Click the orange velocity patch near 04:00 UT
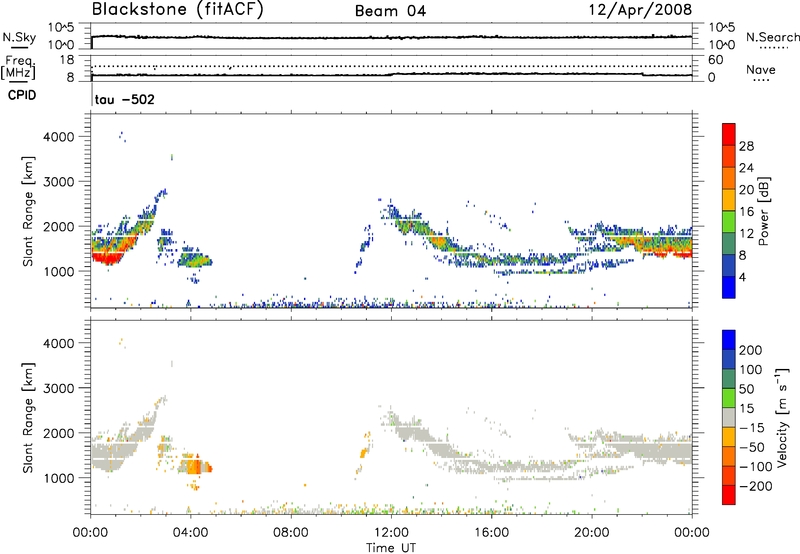Viewport: 800px width, 554px height. (x=194, y=466)
